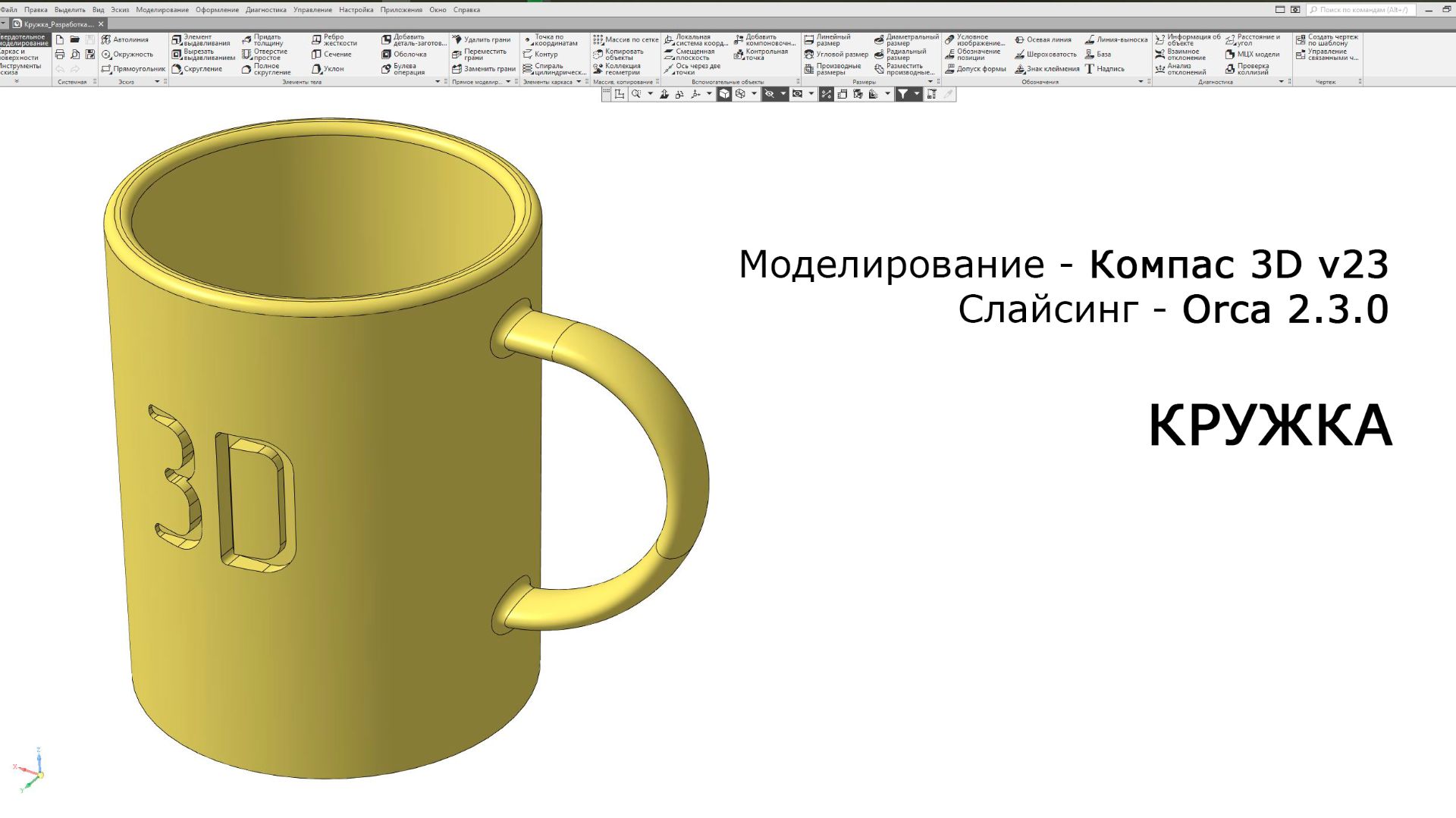Expand hidden elements dropdown arrow
Image resolution: width=1456 pixels, height=818 pixels.
(783, 94)
